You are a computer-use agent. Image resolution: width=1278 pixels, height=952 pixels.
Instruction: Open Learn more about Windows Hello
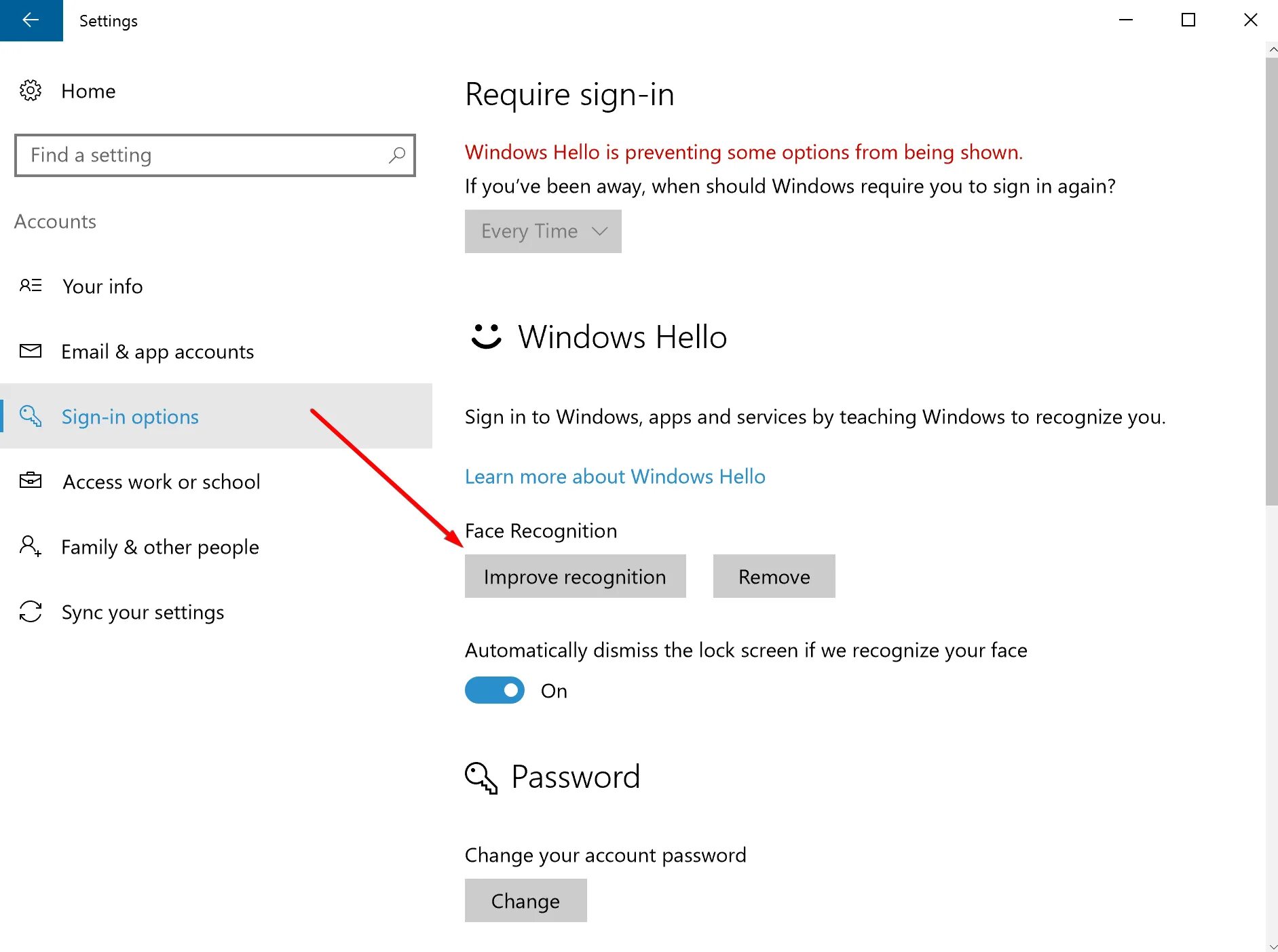(615, 476)
